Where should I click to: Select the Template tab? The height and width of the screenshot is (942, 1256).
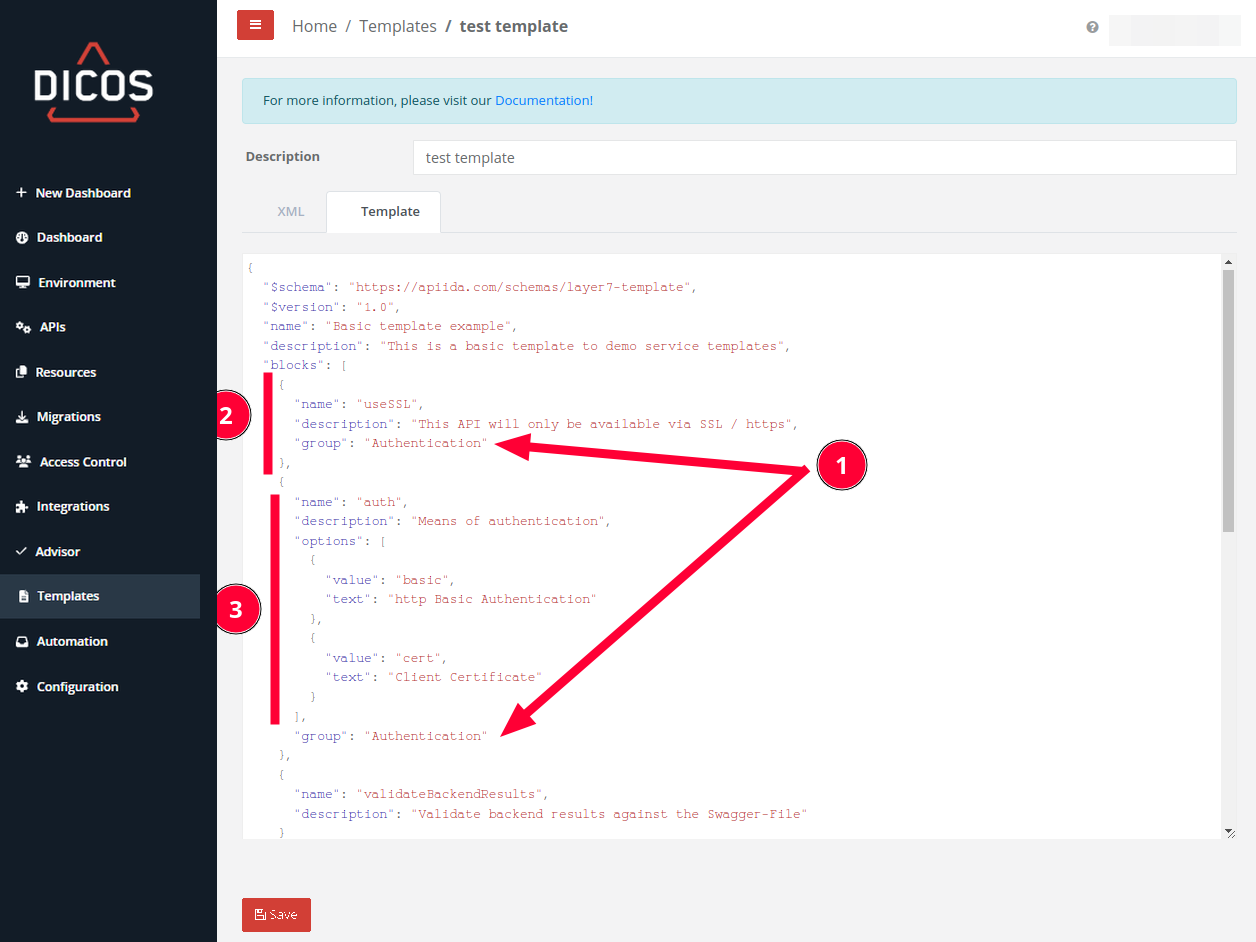point(390,212)
